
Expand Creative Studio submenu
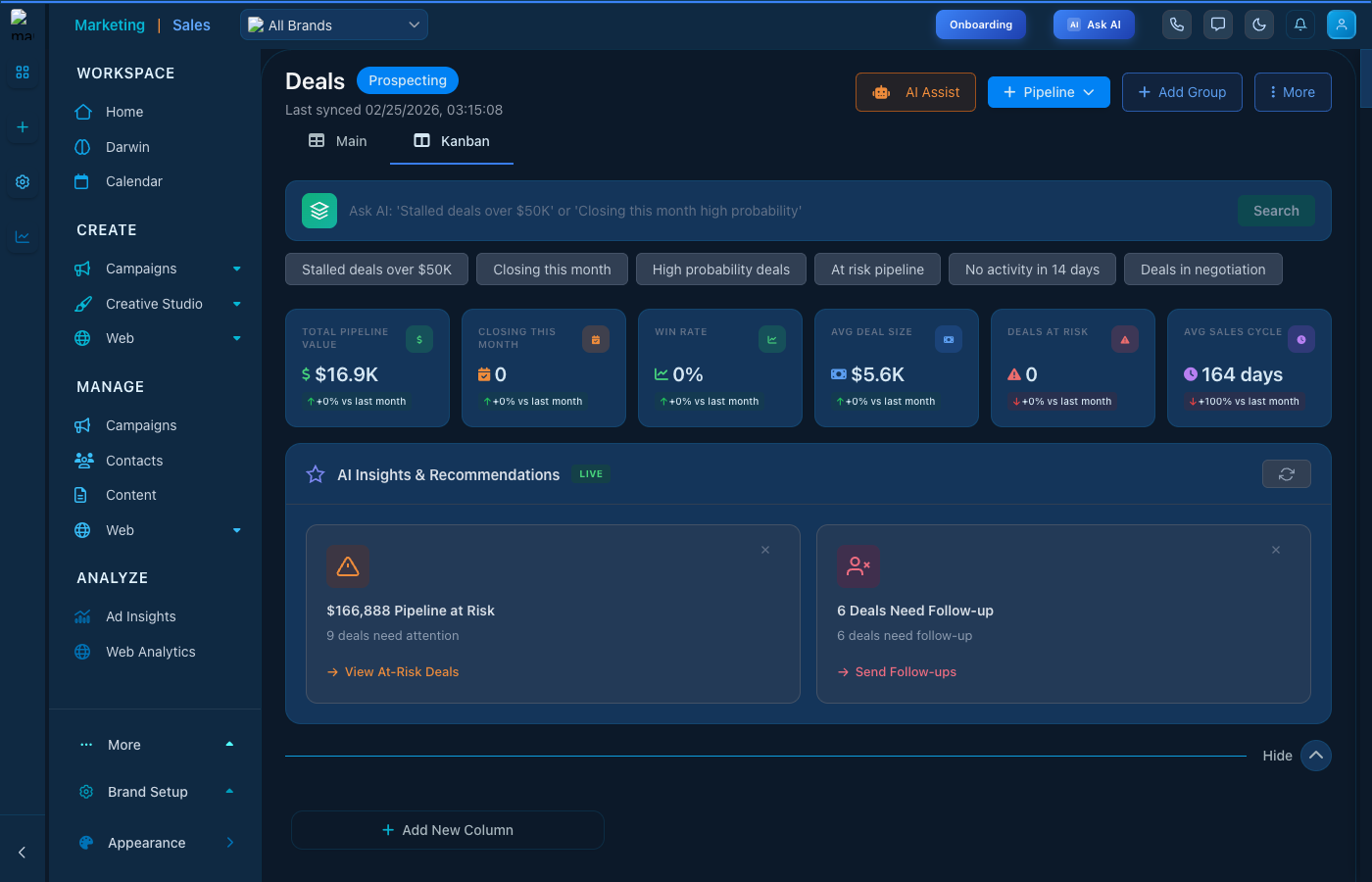click(x=237, y=304)
